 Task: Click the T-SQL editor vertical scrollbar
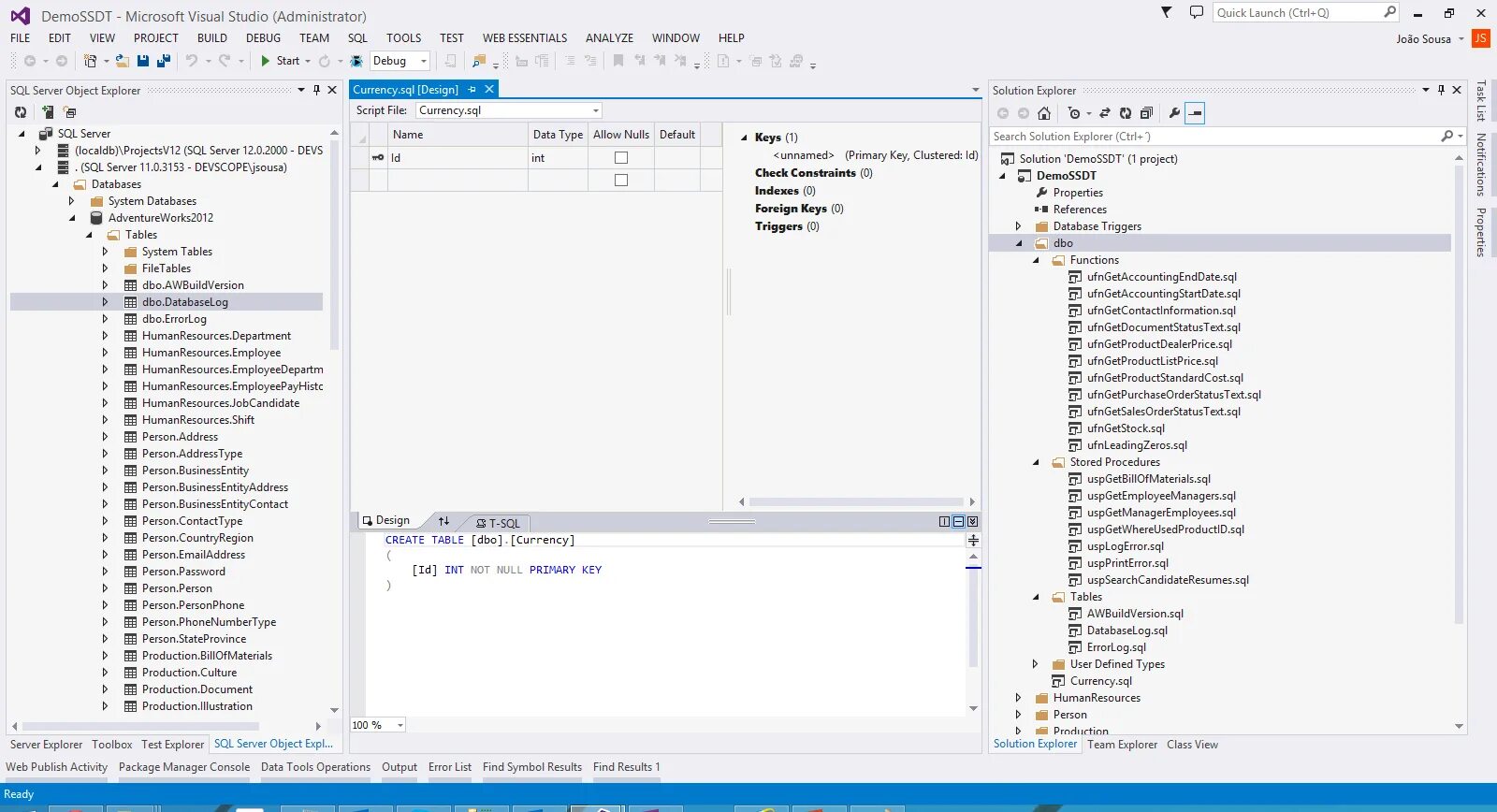(x=973, y=616)
